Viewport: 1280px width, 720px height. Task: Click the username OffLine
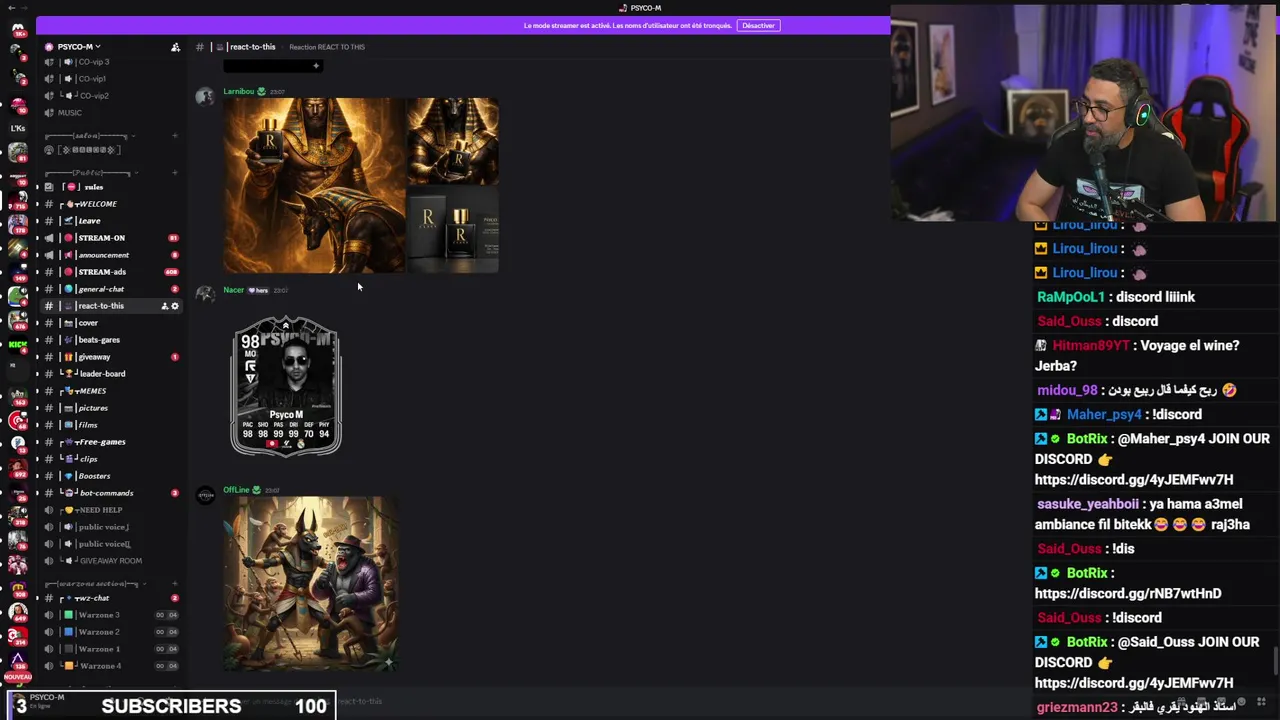pos(236,490)
